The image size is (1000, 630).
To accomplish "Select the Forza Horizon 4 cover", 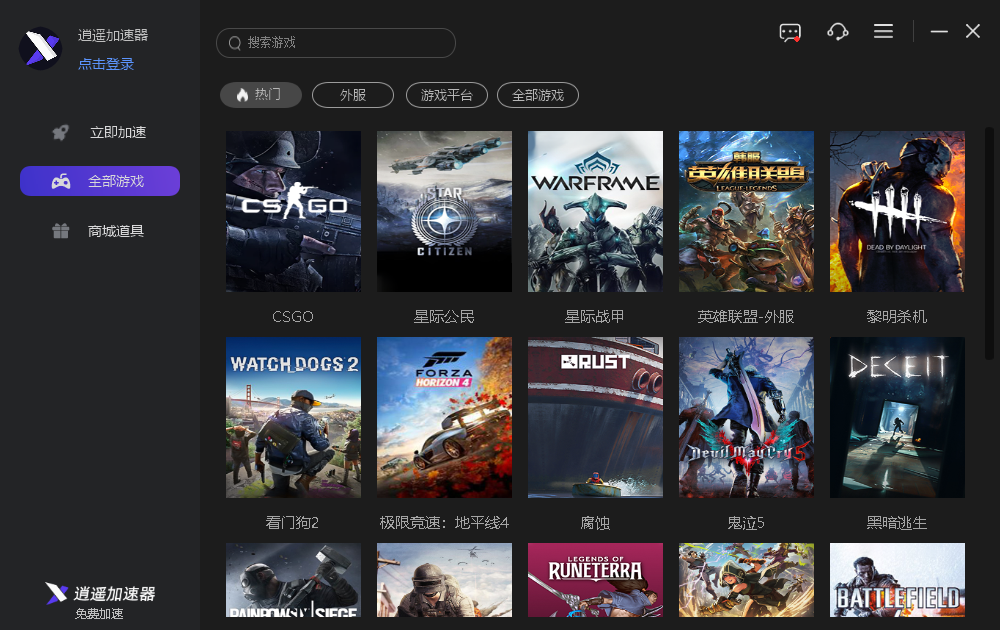I will (x=445, y=418).
